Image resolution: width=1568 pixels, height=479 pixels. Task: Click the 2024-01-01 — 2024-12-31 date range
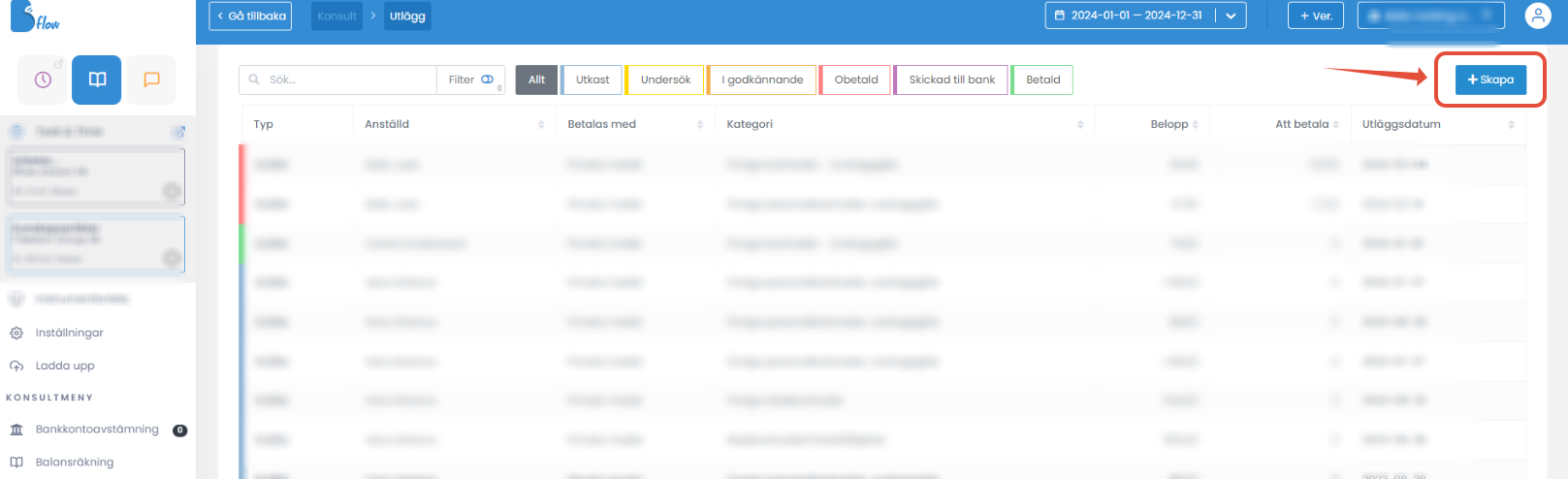point(1136,16)
